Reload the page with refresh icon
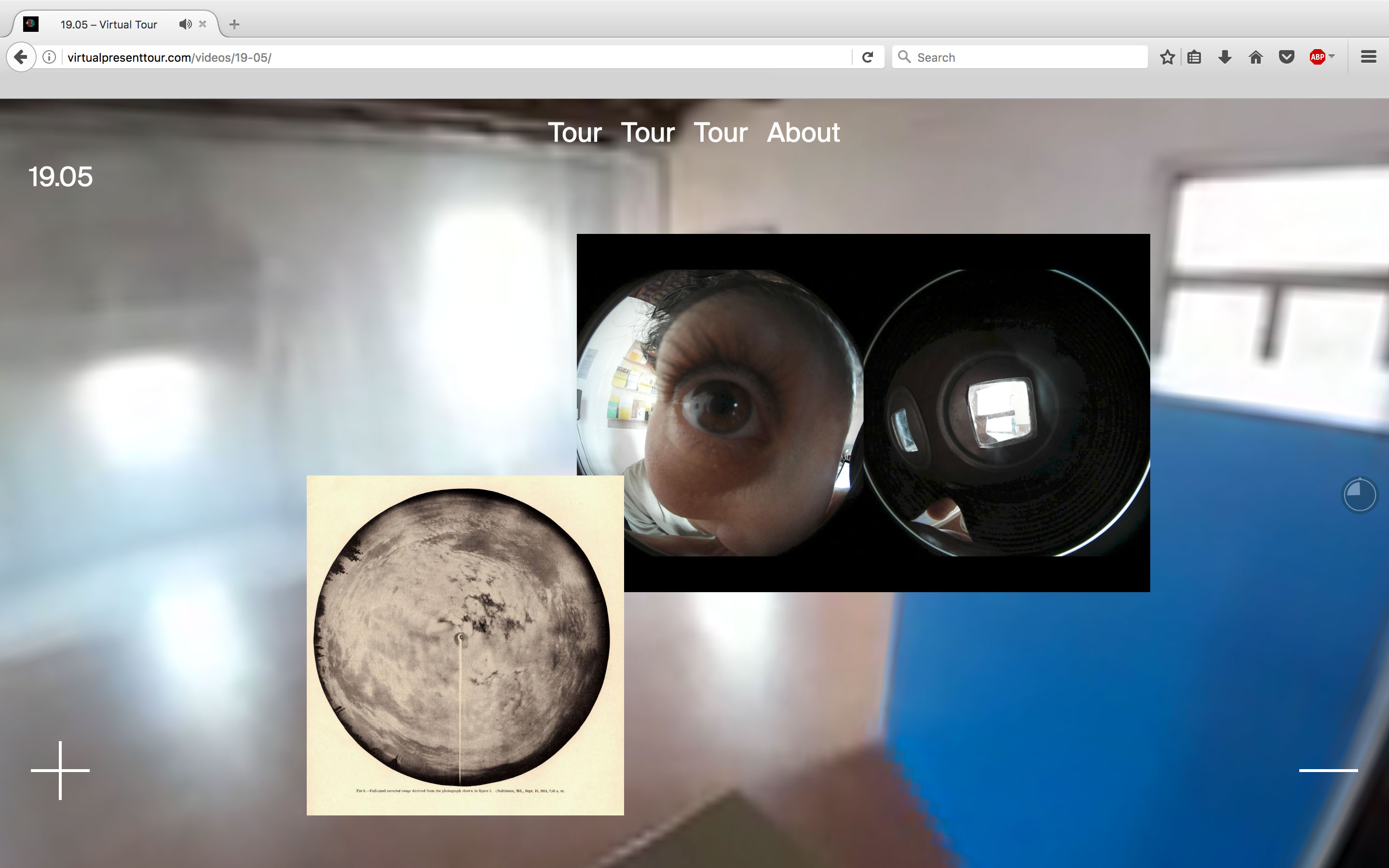 [x=867, y=57]
